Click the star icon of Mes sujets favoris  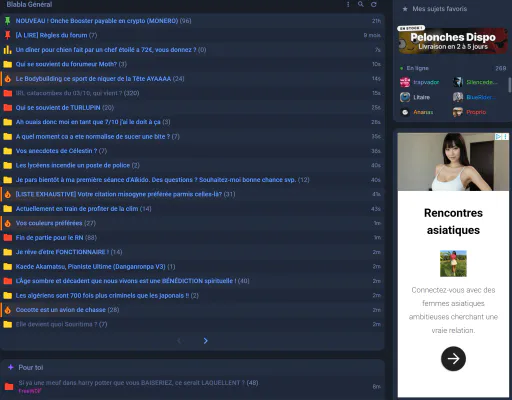coord(405,9)
